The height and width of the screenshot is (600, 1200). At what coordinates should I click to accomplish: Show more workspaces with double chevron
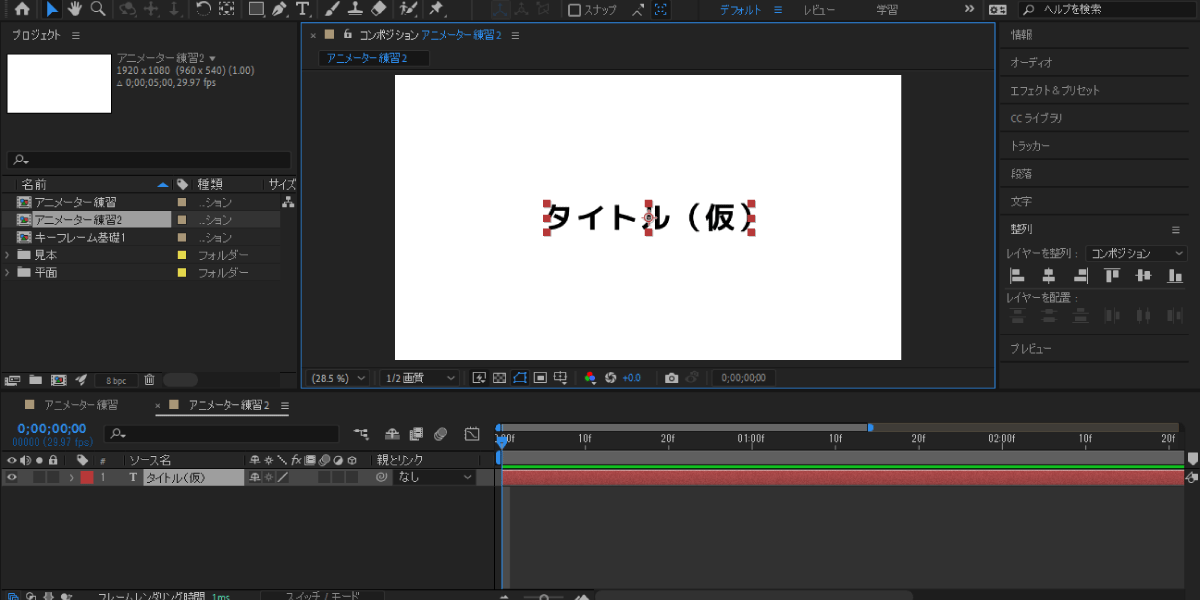point(968,9)
